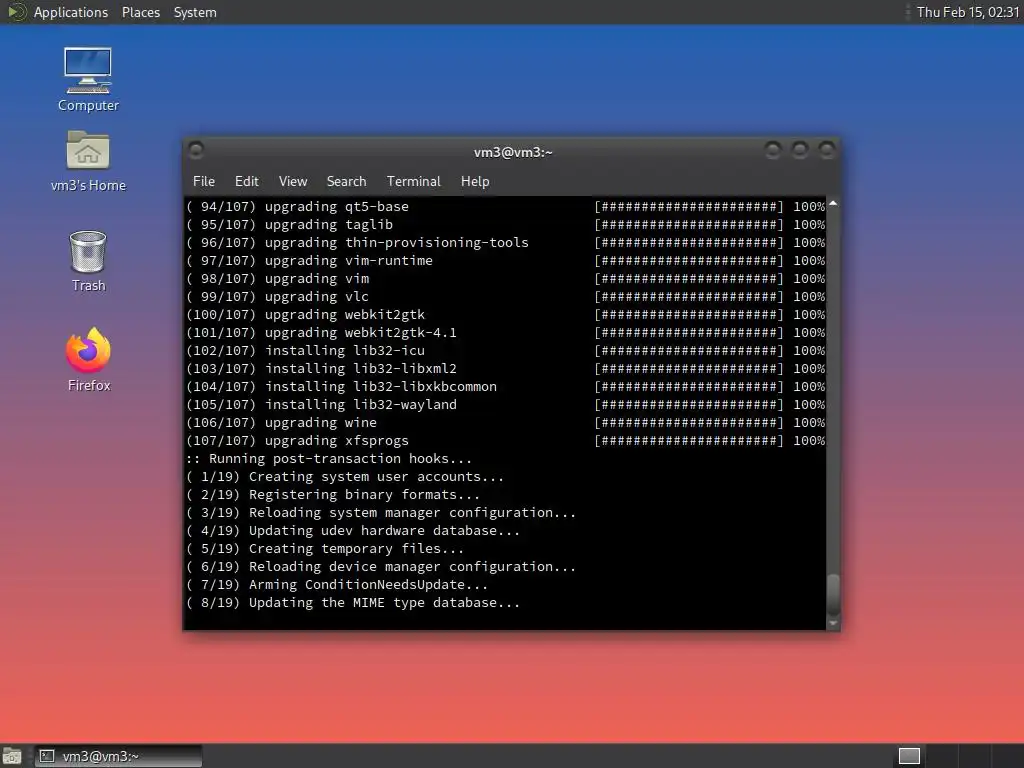Click the terminal scrollbar down arrow
The height and width of the screenshot is (768, 1024).
(x=833, y=624)
